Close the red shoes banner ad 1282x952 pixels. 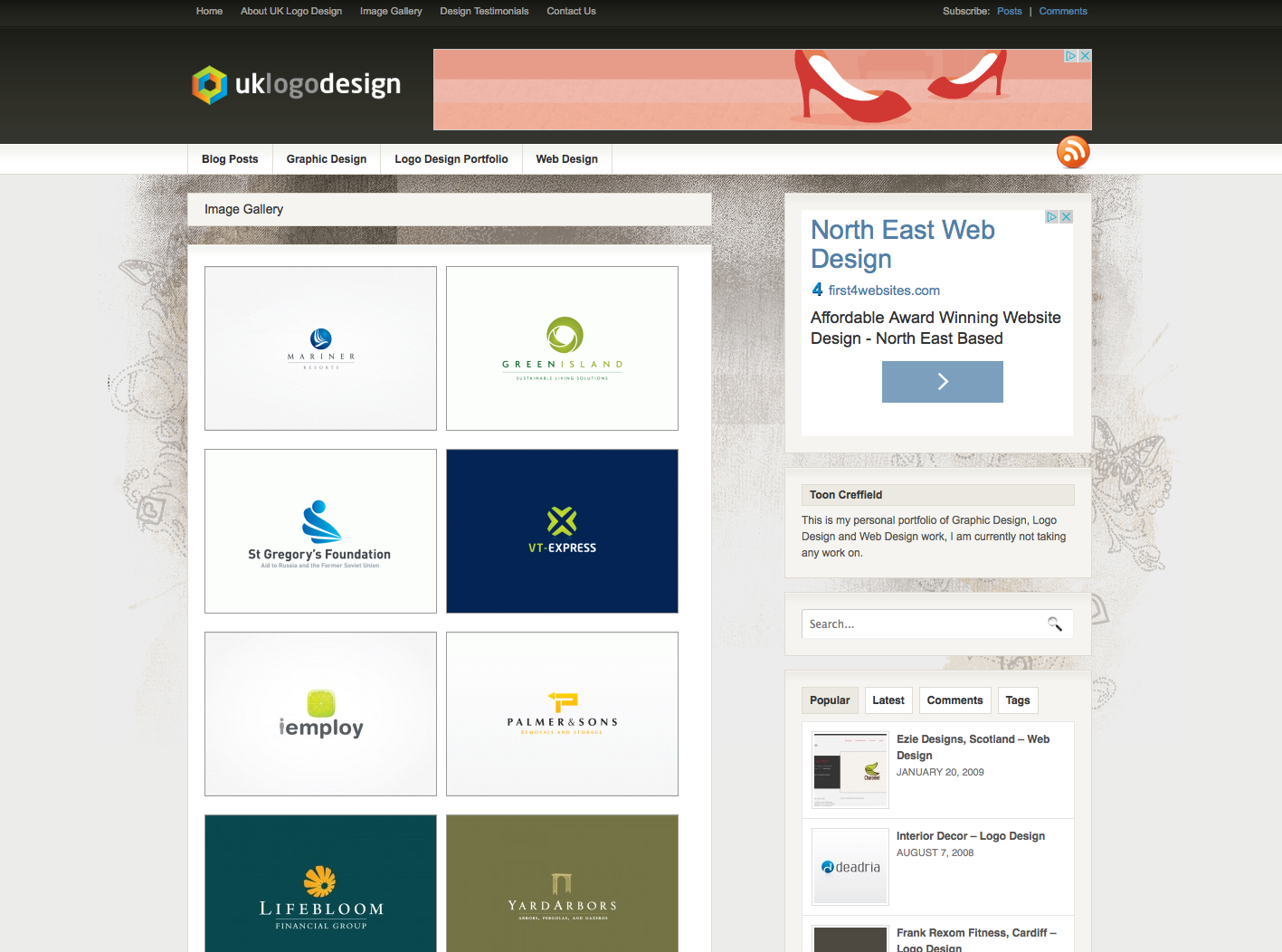click(1085, 56)
